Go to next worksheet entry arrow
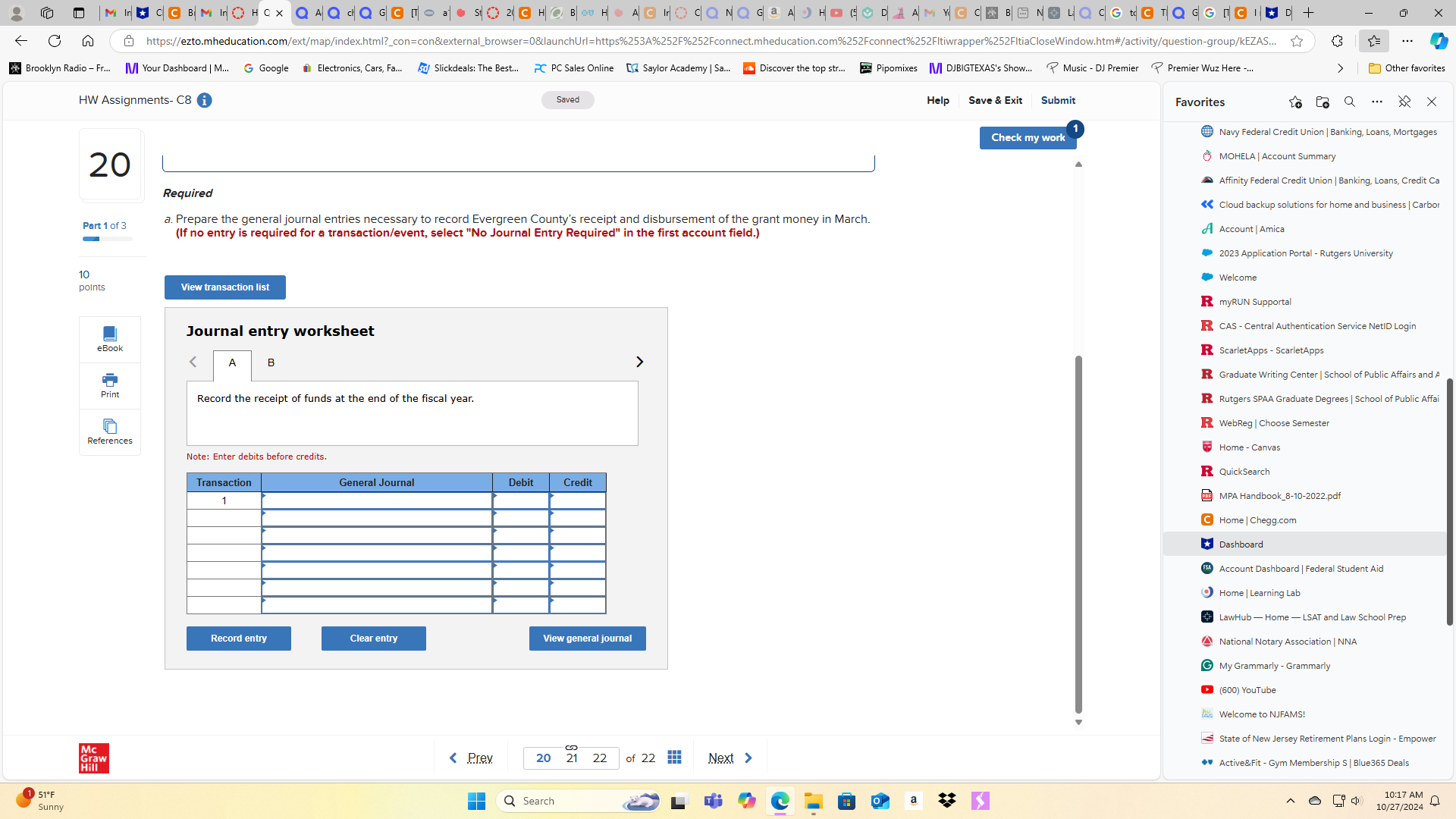1456x819 pixels. (639, 362)
